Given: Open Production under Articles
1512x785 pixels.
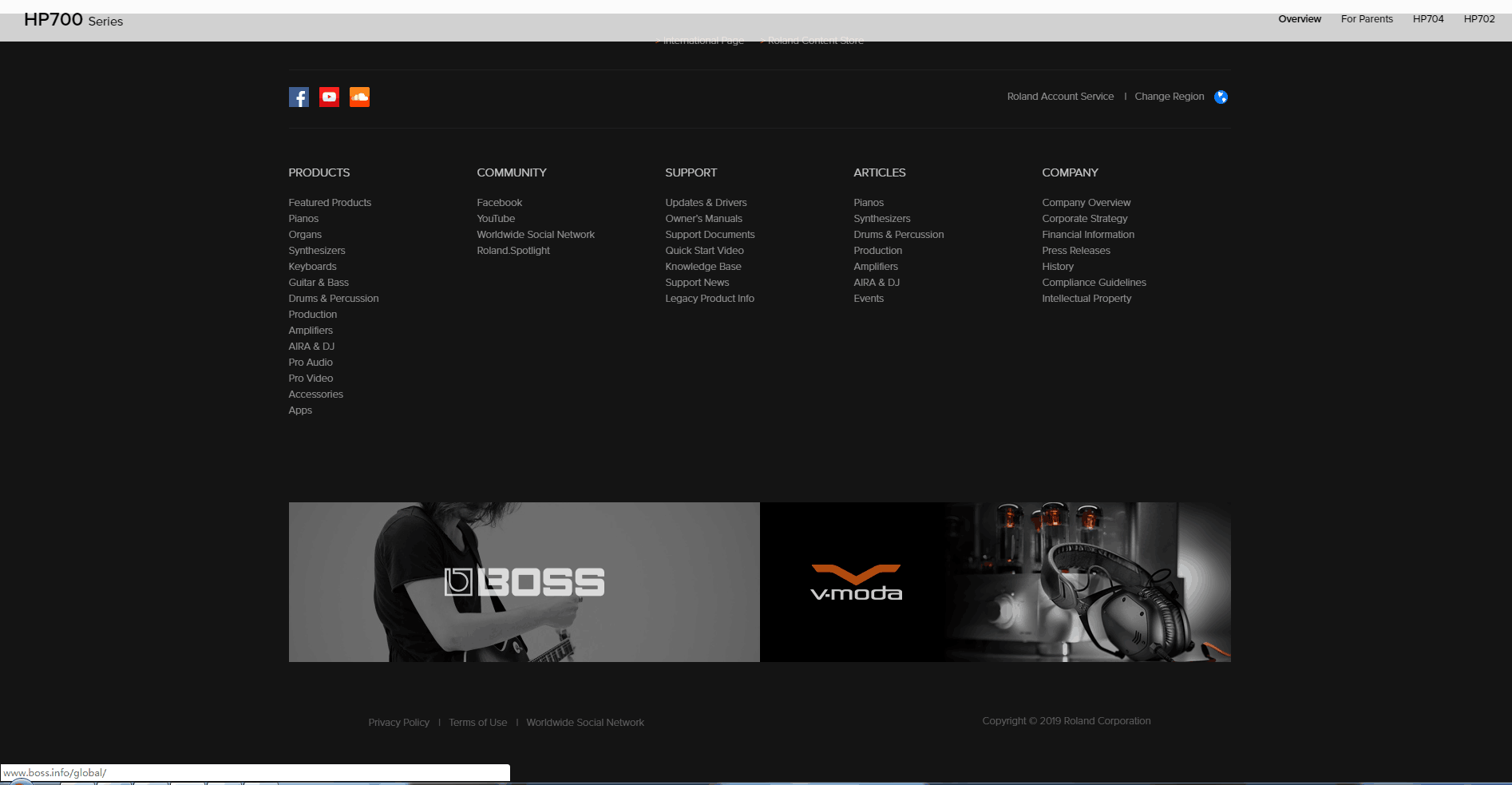Looking at the screenshot, I should point(878,251).
